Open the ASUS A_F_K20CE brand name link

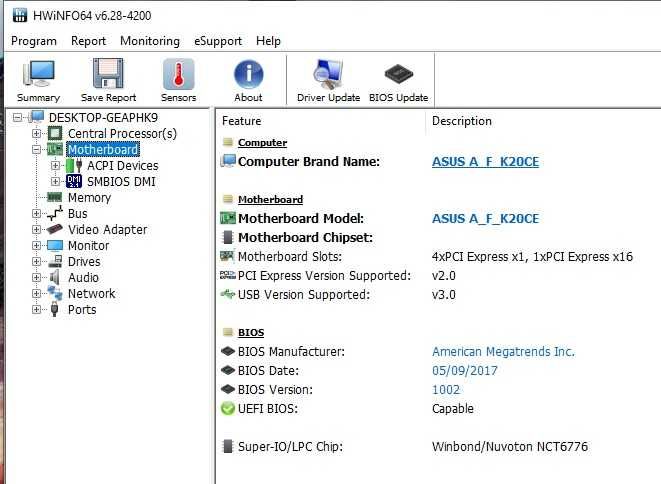(x=485, y=161)
